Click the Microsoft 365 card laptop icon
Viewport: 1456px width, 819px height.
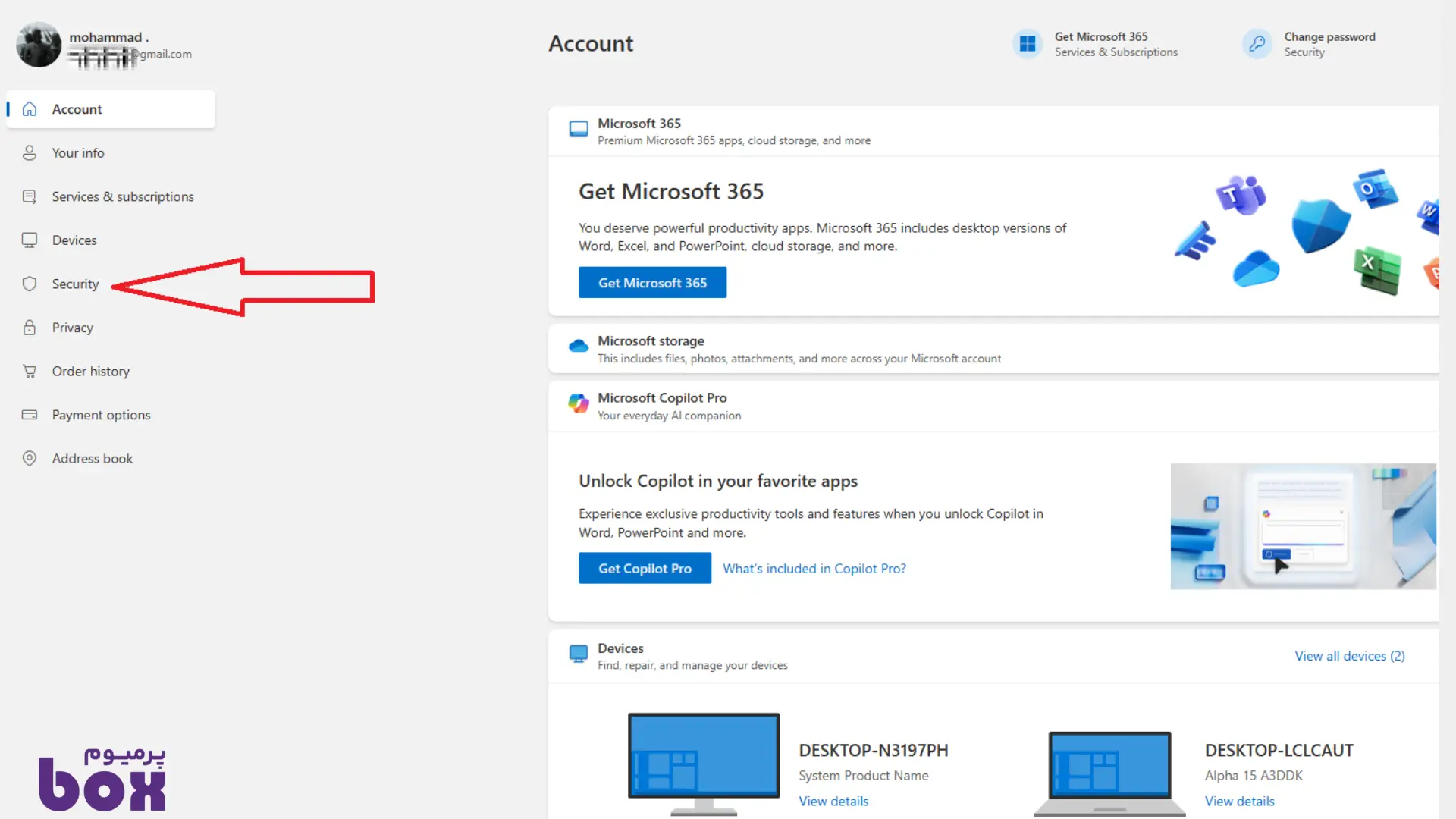point(579,130)
